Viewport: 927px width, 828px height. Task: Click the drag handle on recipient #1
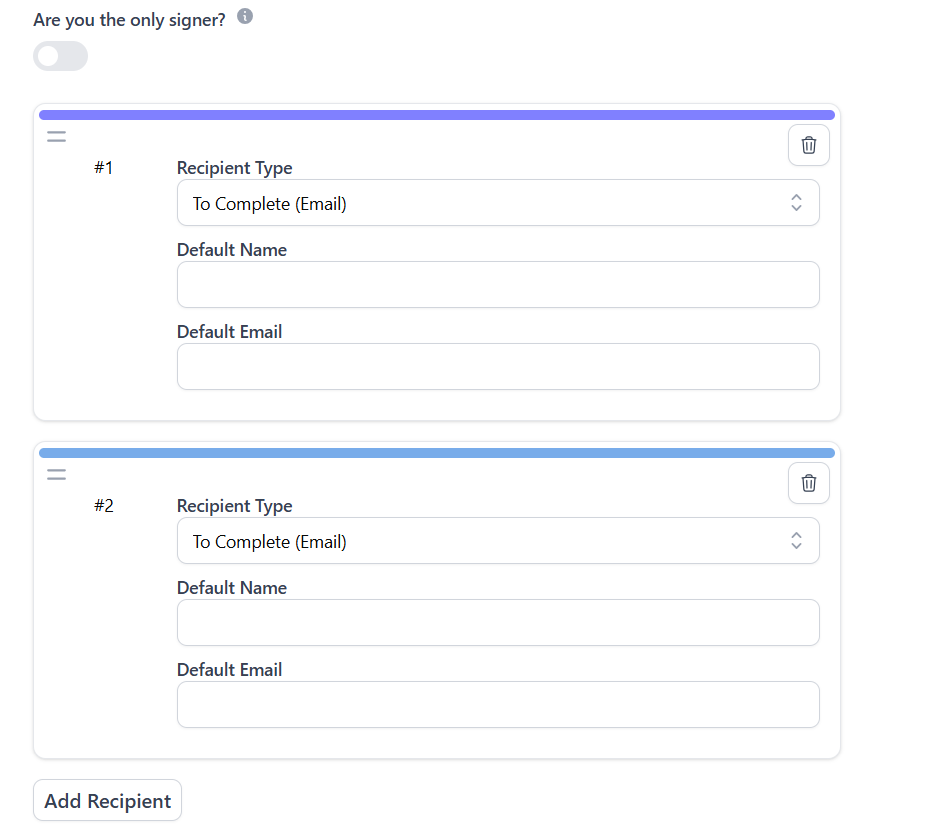coord(56,137)
